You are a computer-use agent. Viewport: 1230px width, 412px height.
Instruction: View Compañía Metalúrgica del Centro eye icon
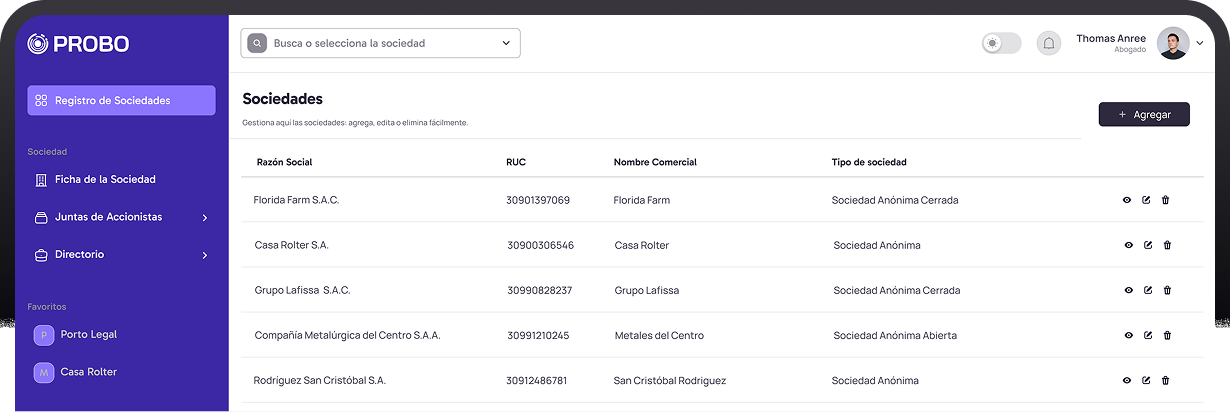pos(1129,335)
